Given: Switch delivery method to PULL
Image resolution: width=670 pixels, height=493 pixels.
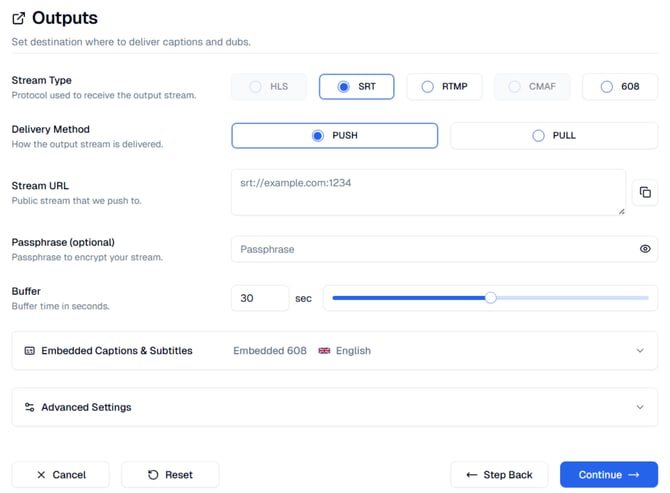Looking at the screenshot, I should click(554, 136).
